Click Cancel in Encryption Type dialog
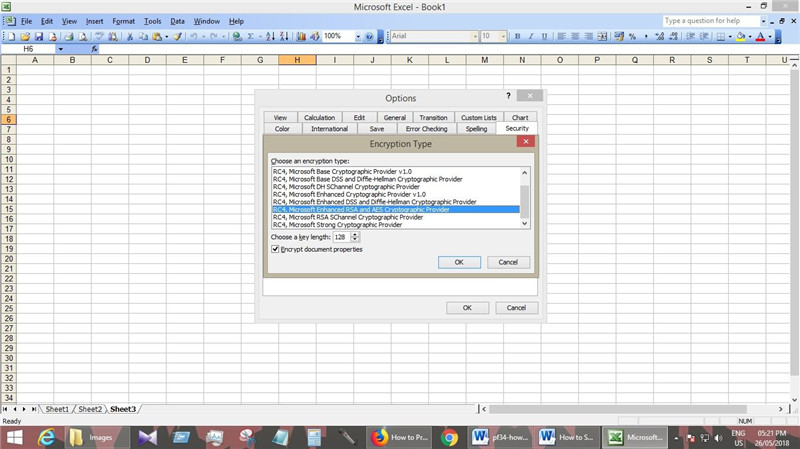The image size is (800, 449). 508,262
